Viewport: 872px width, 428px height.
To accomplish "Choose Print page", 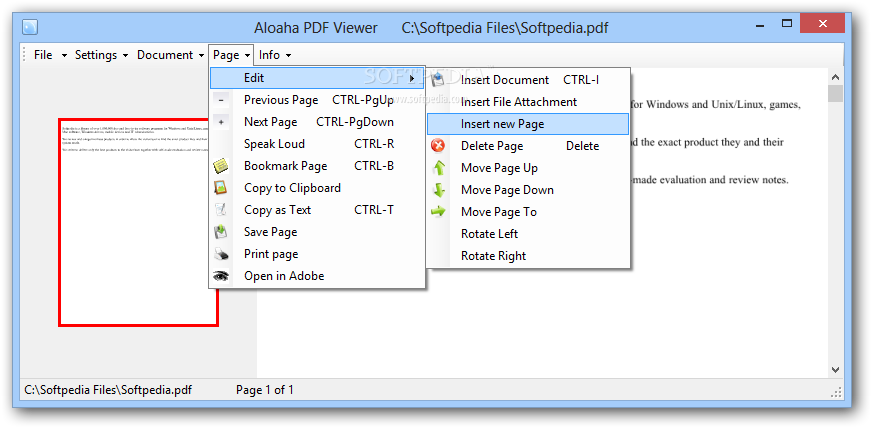I will tap(317, 254).
